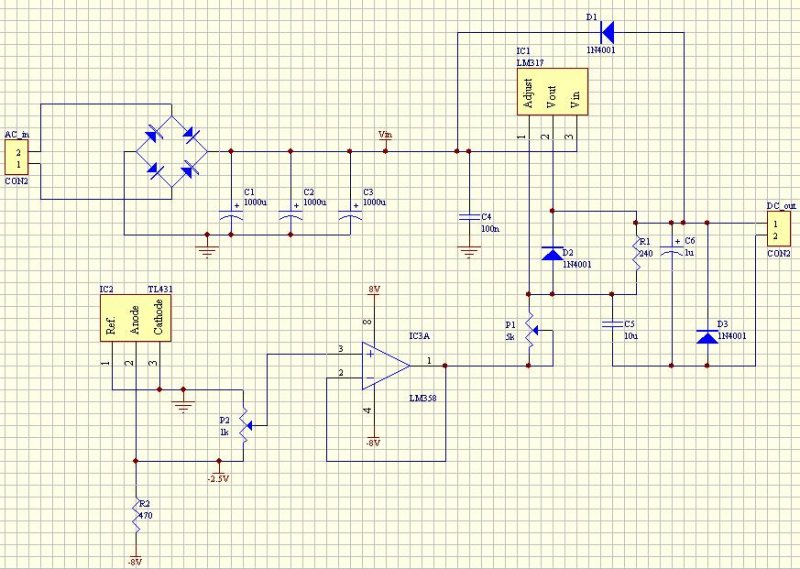Select the AC_in CON2 connector
The width and height of the screenshot is (800, 569).
(x=16, y=159)
